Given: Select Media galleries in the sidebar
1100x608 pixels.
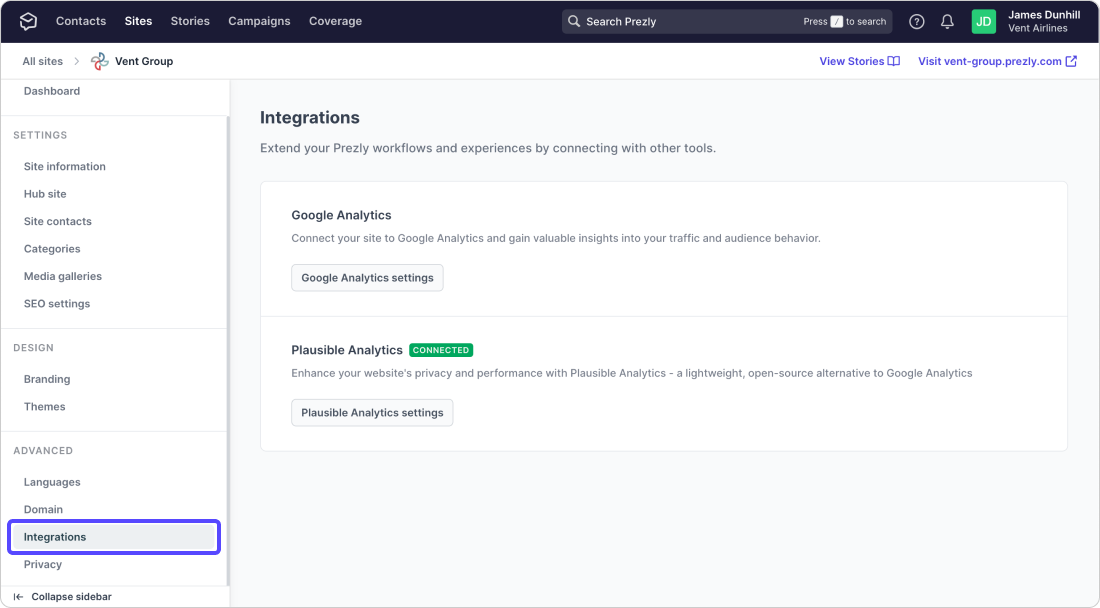Looking at the screenshot, I should [x=62, y=276].
